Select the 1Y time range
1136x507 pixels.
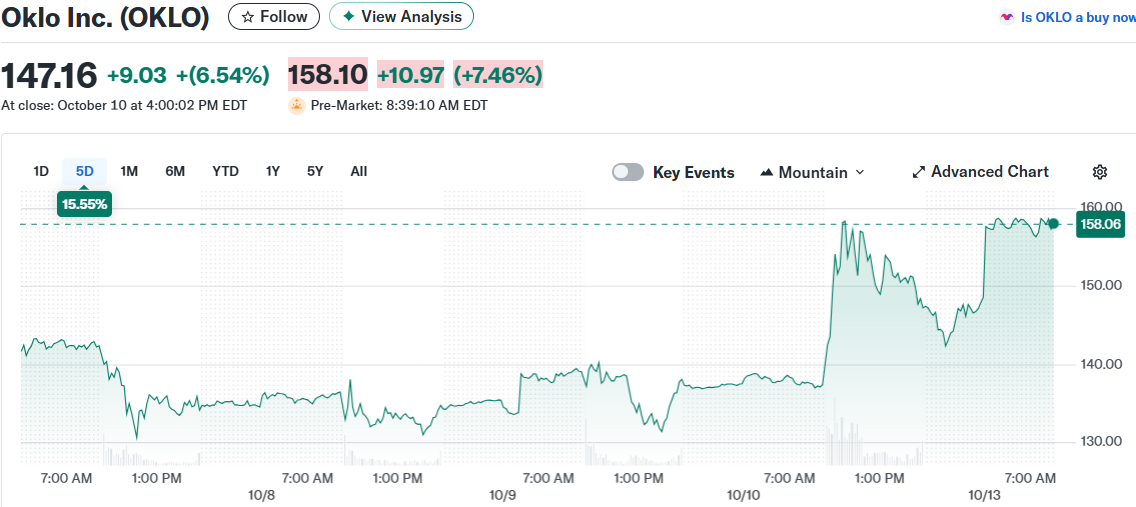coord(273,171)
